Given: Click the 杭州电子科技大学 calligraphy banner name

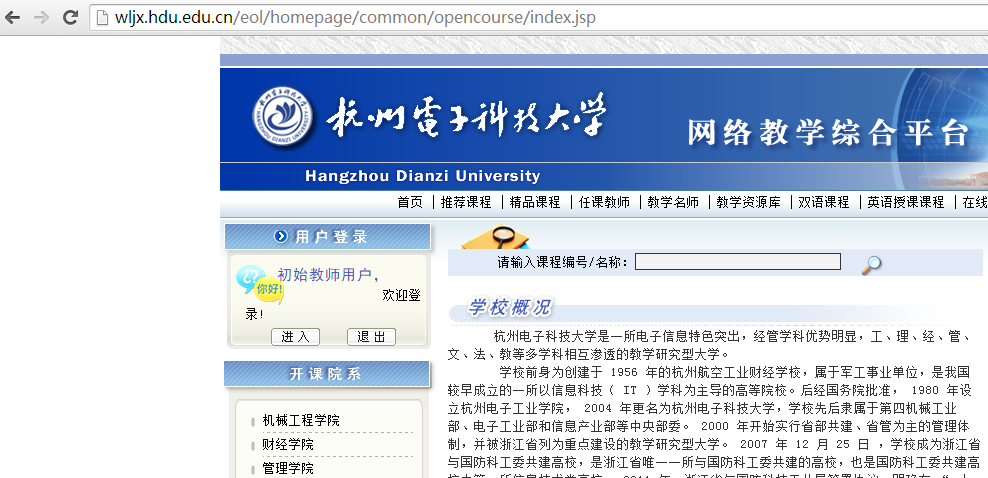Looking at the screenshot, I should [465, 117].
